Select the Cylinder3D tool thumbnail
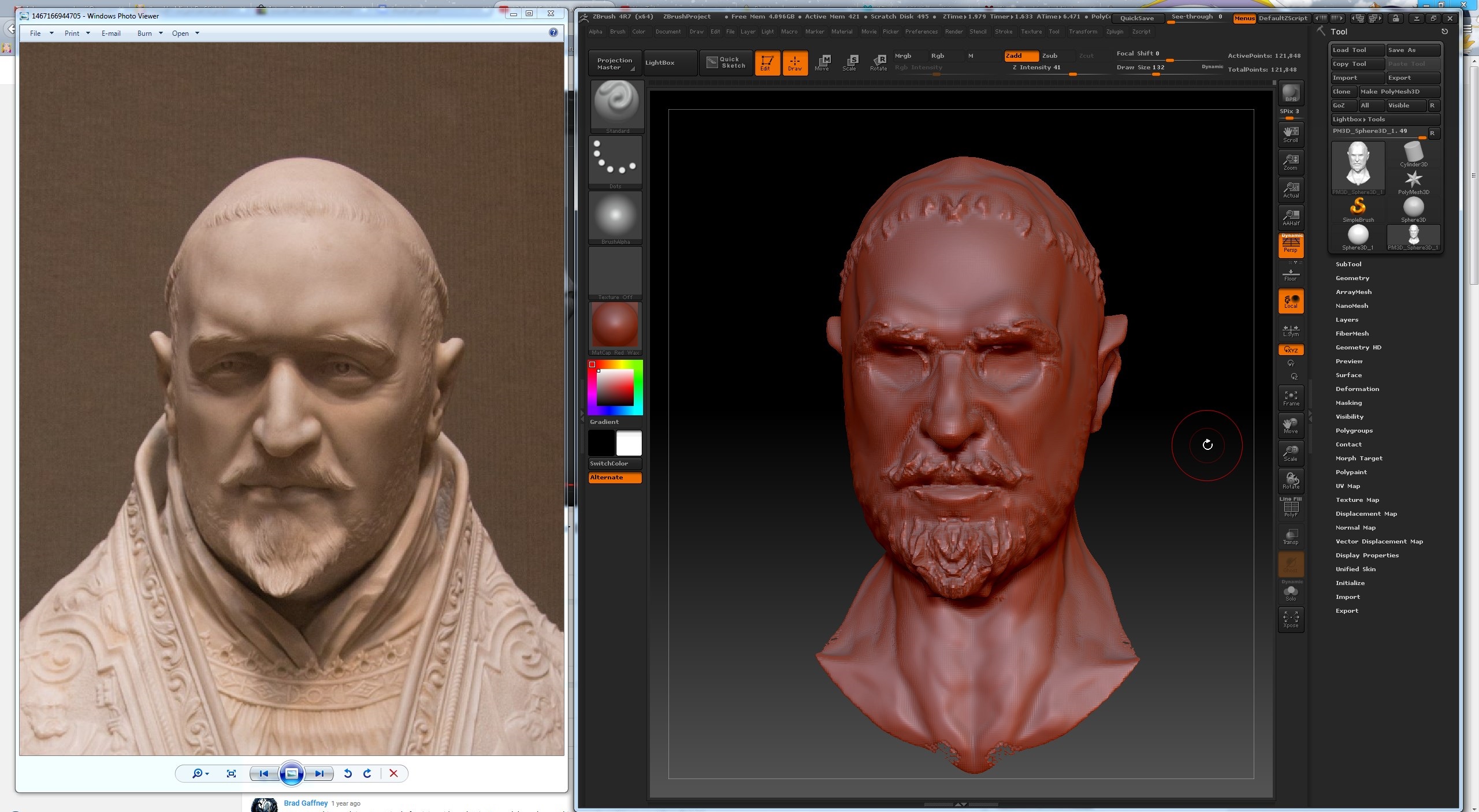The image size is (1479, 812). (x=1413, y=155)
